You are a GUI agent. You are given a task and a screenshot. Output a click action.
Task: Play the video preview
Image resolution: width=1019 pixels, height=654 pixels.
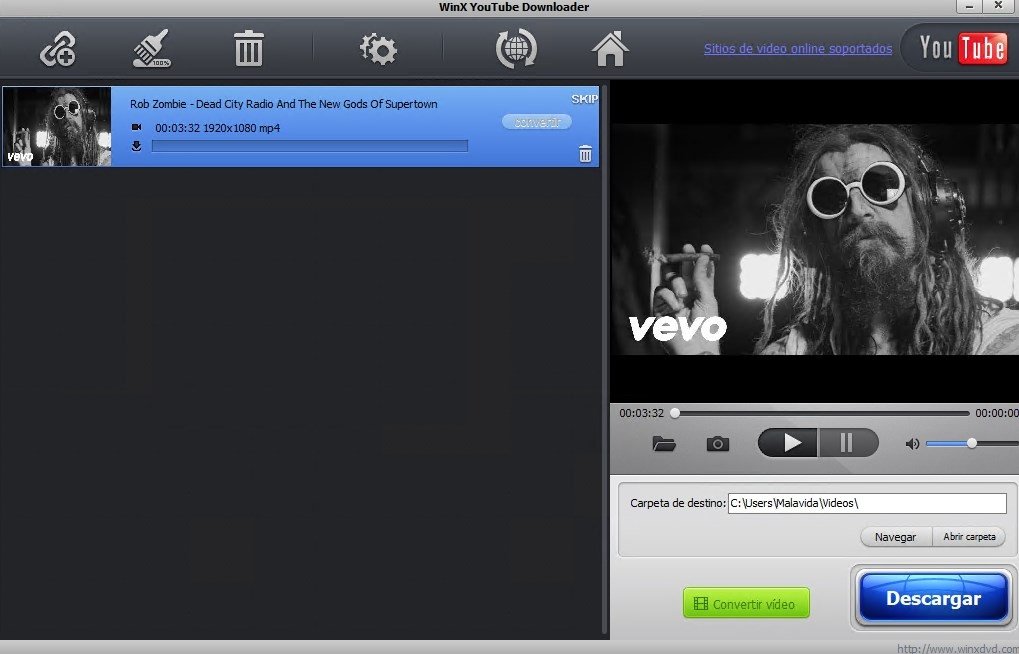pyautogui.click(x=788, y=443)
